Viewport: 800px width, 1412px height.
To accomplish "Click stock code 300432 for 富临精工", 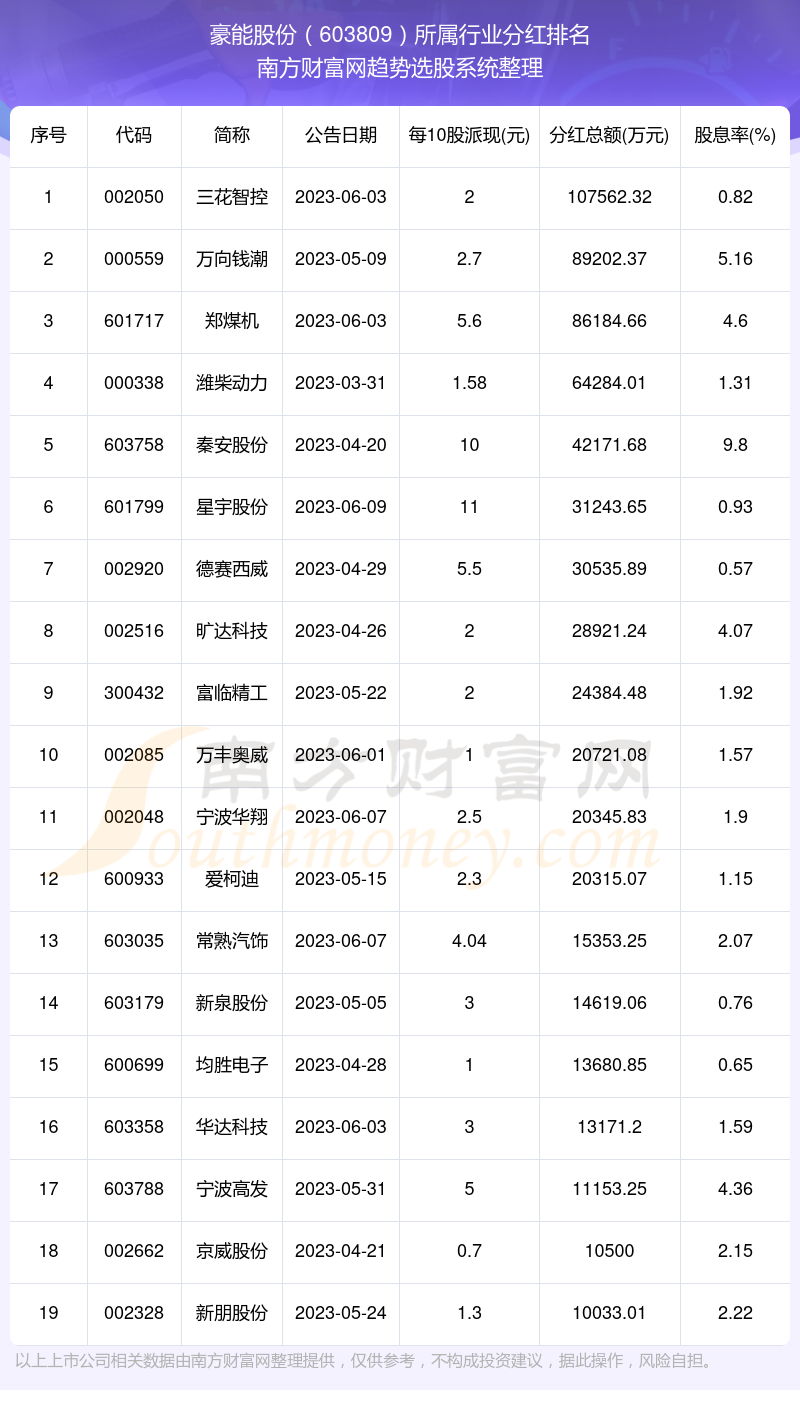I will (134, 693).
